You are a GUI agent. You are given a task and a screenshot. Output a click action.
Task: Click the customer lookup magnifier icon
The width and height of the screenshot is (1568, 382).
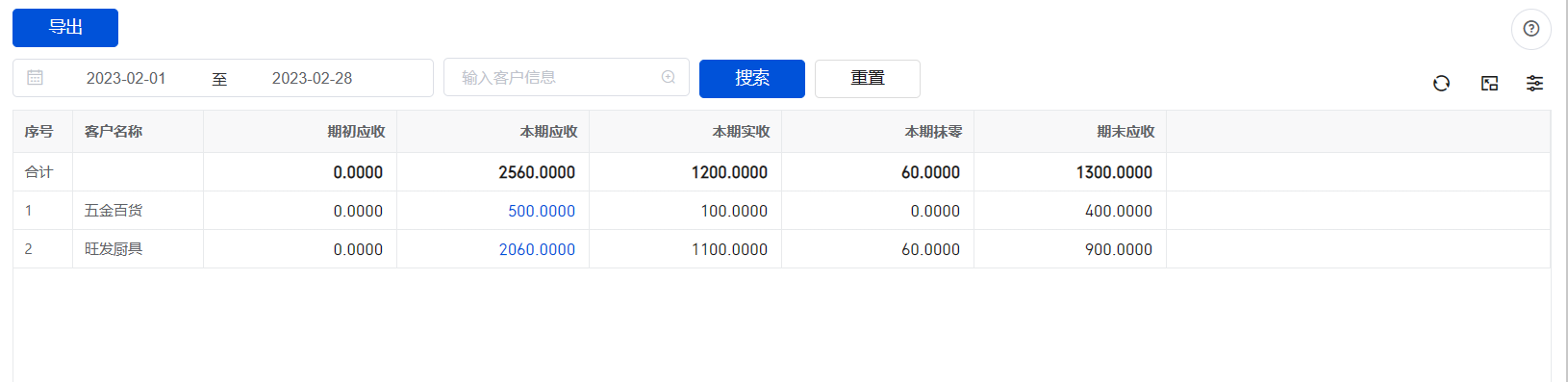pos(669,77)
